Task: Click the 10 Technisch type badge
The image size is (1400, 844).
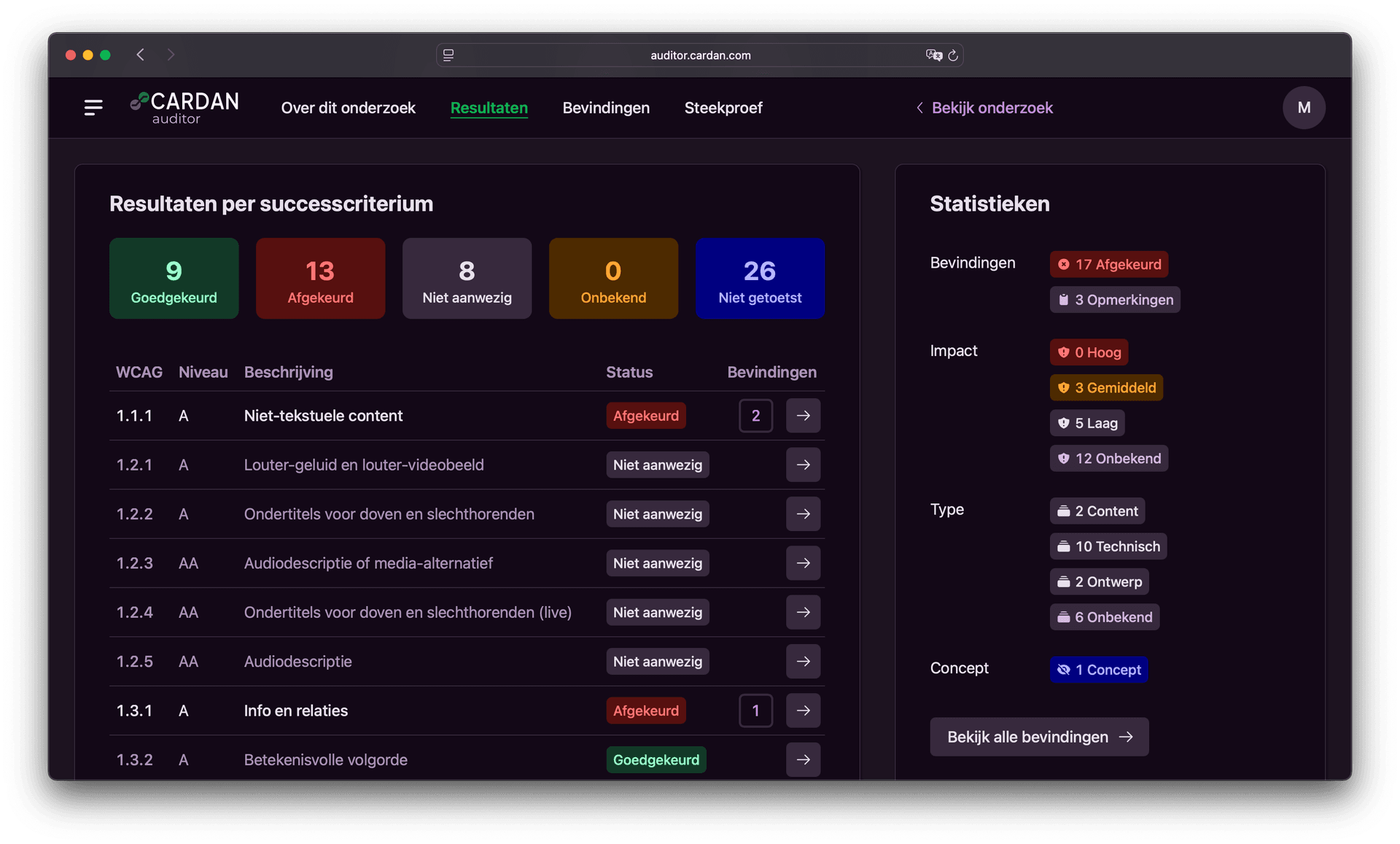Action: click(1108, 546)
